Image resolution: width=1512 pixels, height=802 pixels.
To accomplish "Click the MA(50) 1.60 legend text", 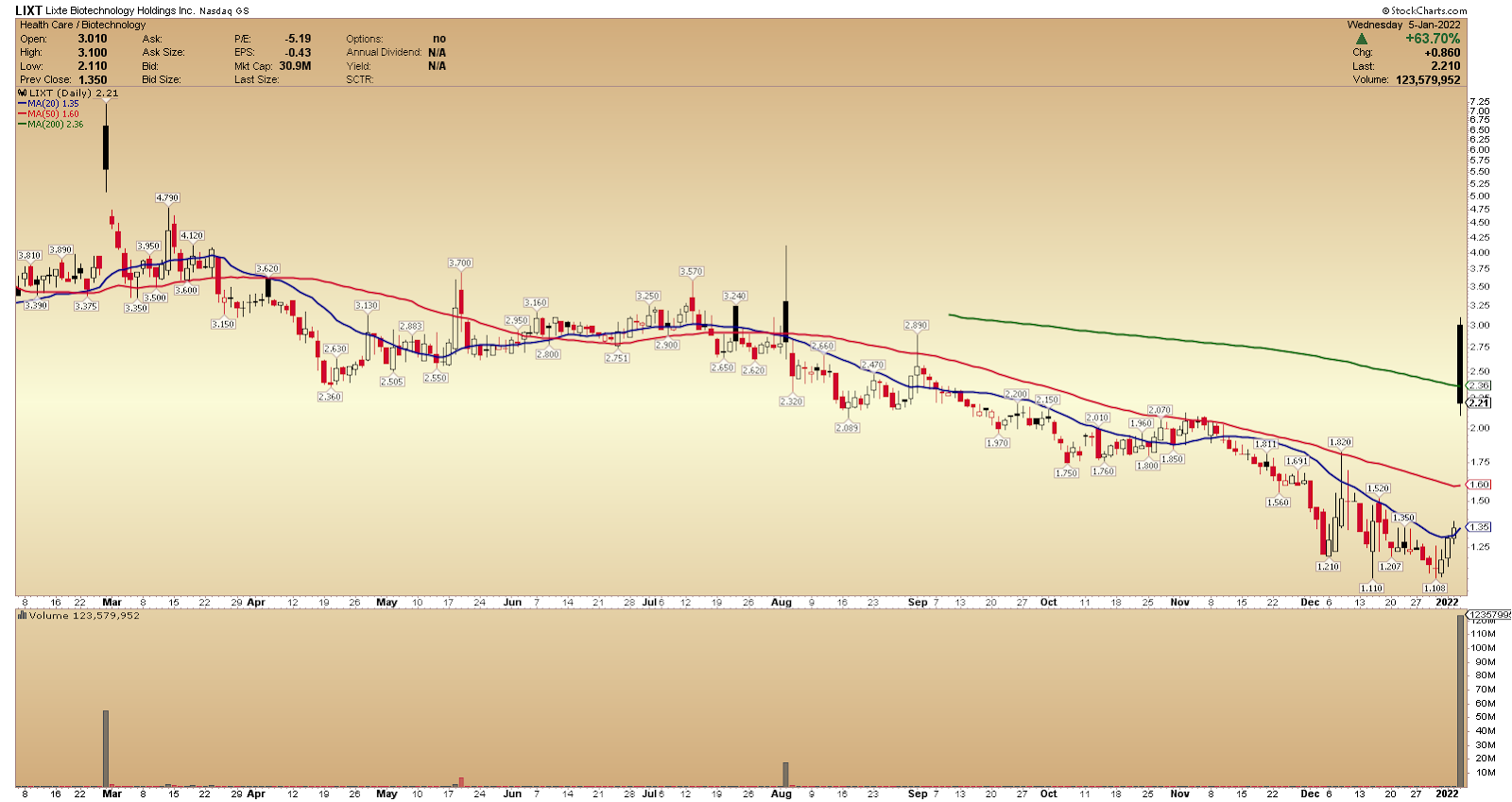I will 53,114.
